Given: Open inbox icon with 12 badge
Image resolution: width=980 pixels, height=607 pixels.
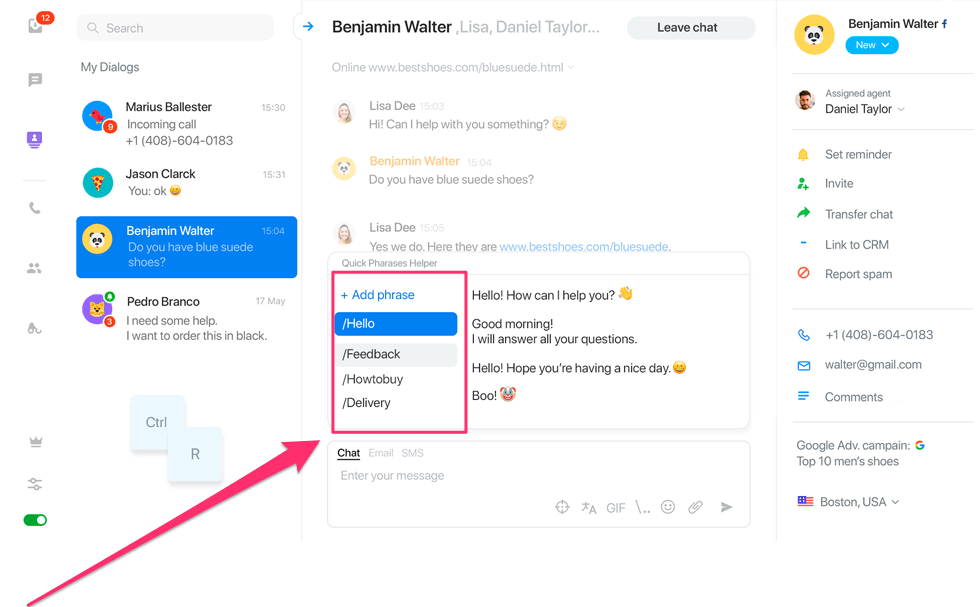Looking at the screenshot, I should 36,25.
